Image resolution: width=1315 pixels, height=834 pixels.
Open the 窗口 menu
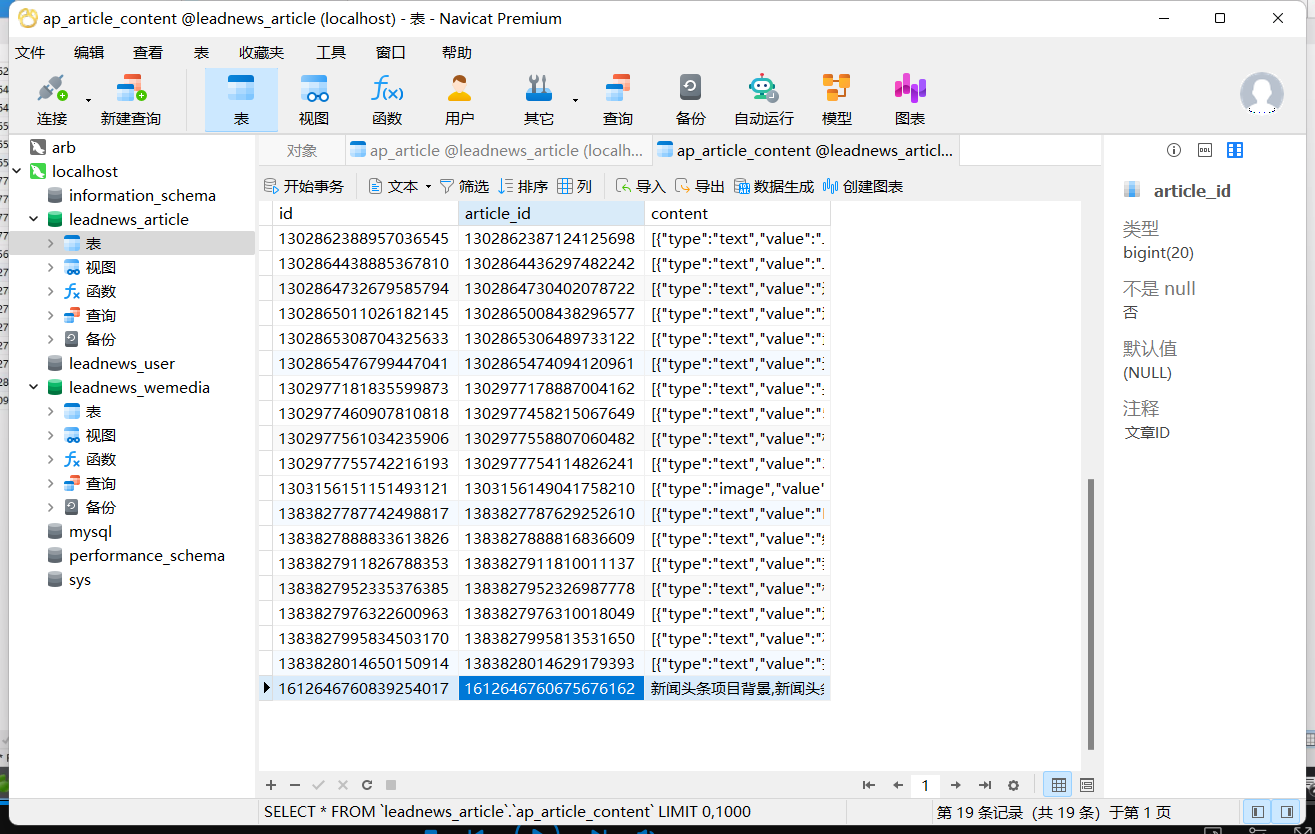coord(391,52)
